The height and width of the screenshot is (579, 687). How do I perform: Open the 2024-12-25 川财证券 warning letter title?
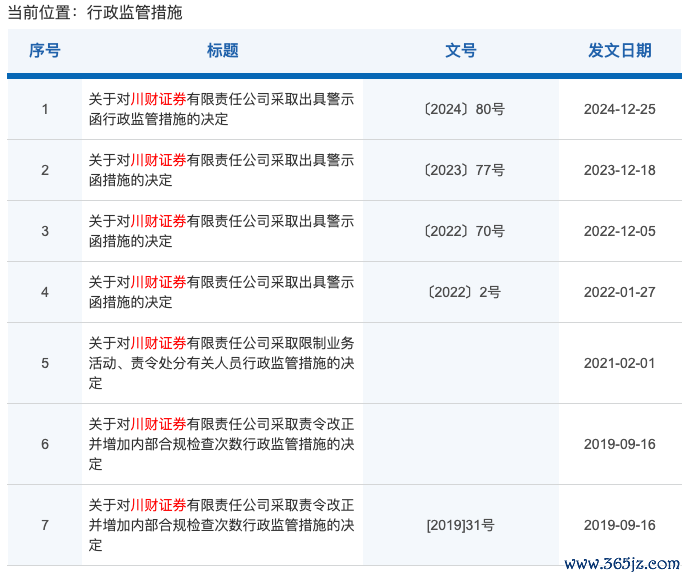click(x=221, y=109)
